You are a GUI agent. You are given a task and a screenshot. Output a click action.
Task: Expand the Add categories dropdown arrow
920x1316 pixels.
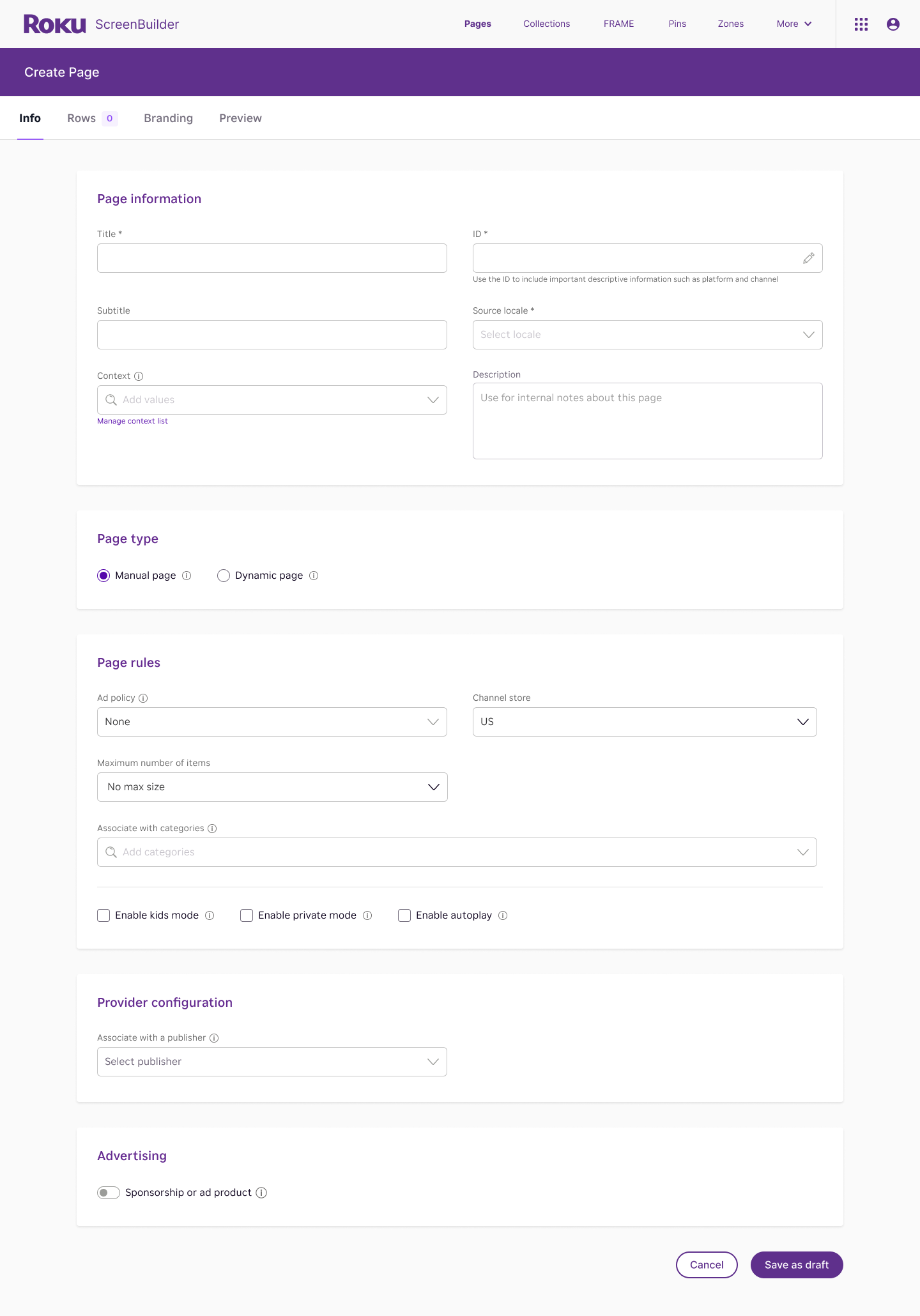point(803,852)
